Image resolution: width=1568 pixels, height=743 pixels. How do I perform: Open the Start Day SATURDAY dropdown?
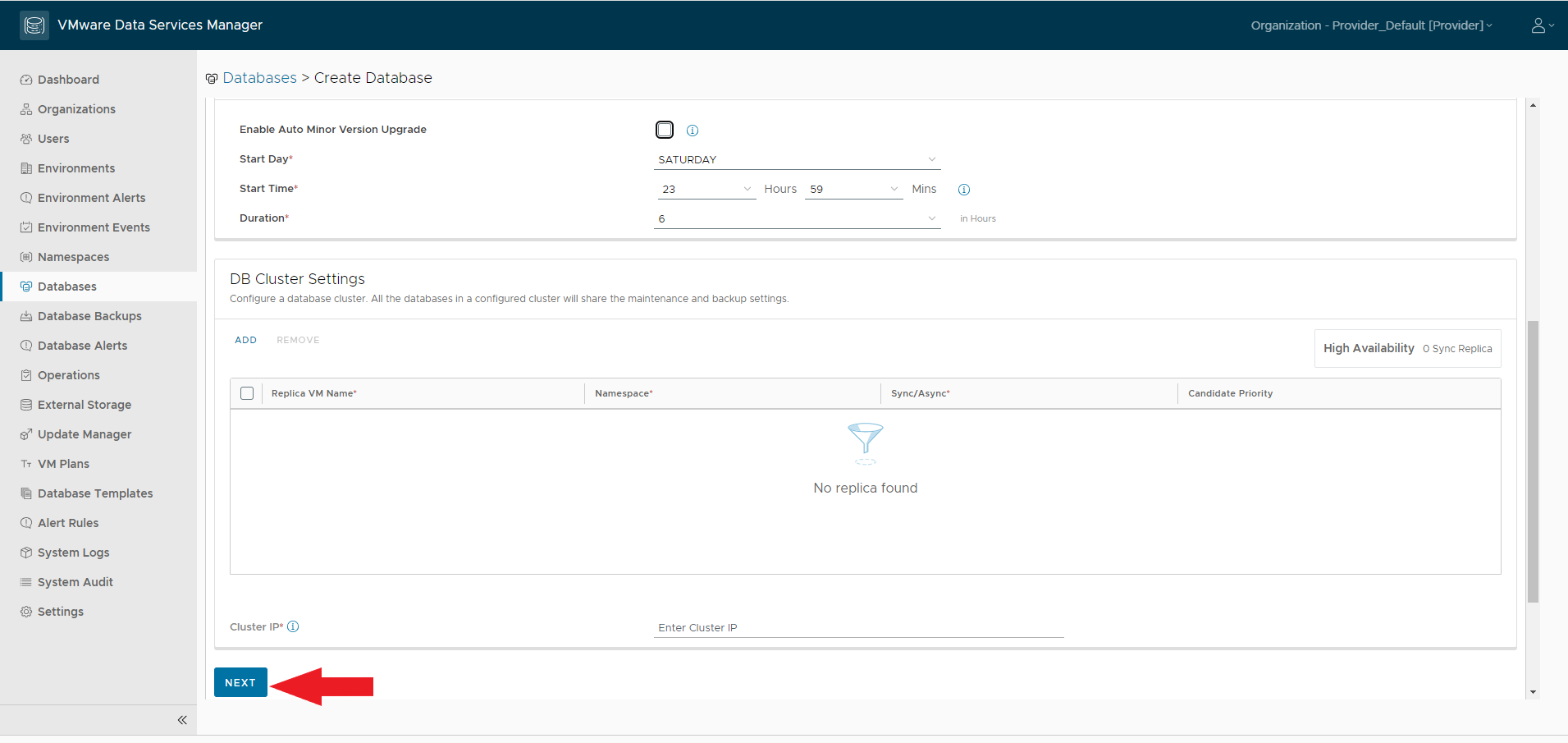[797, 159]
